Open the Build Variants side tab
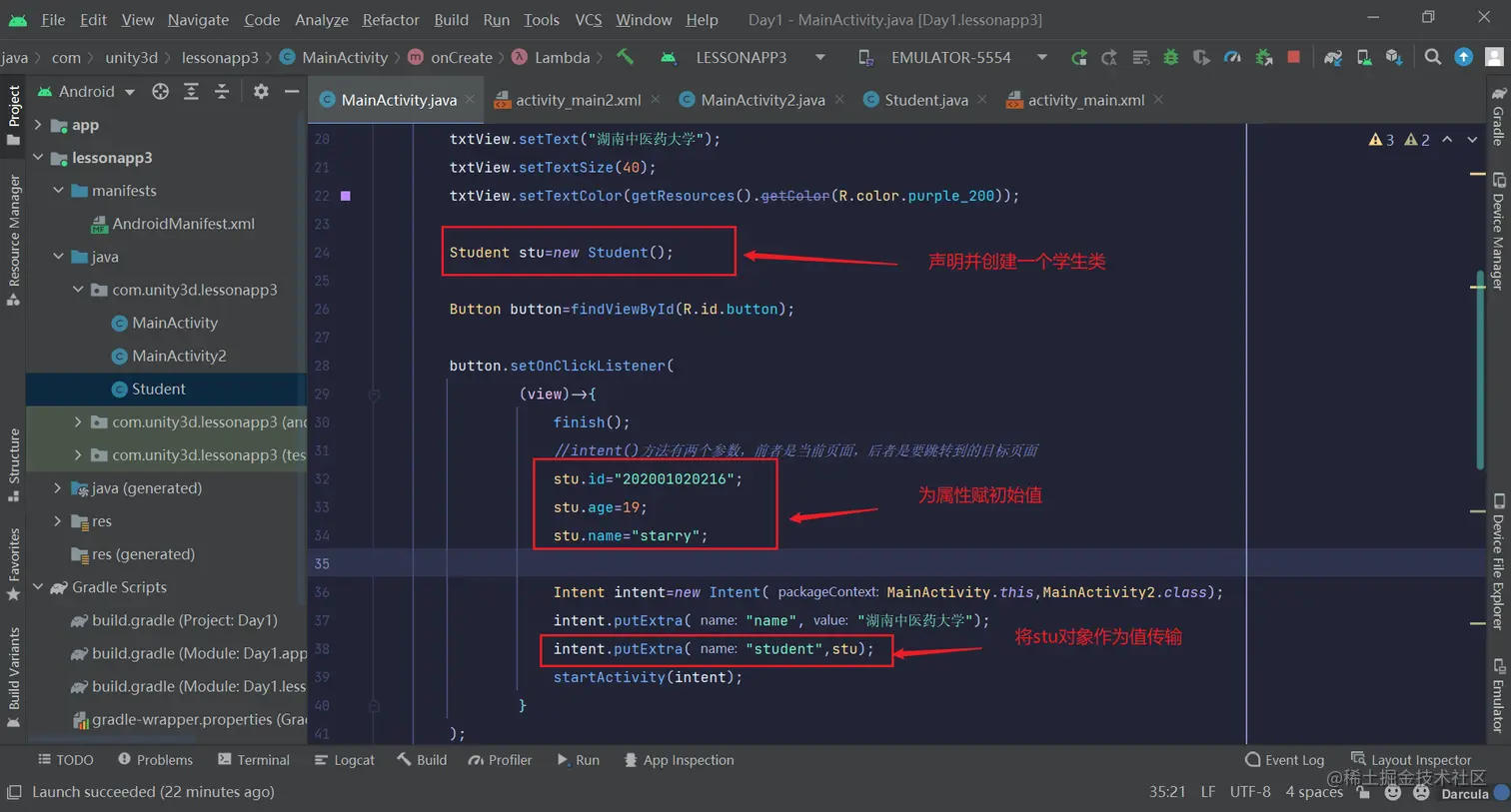This screenshot has height=812, width=1511. [x=13, y=677]
